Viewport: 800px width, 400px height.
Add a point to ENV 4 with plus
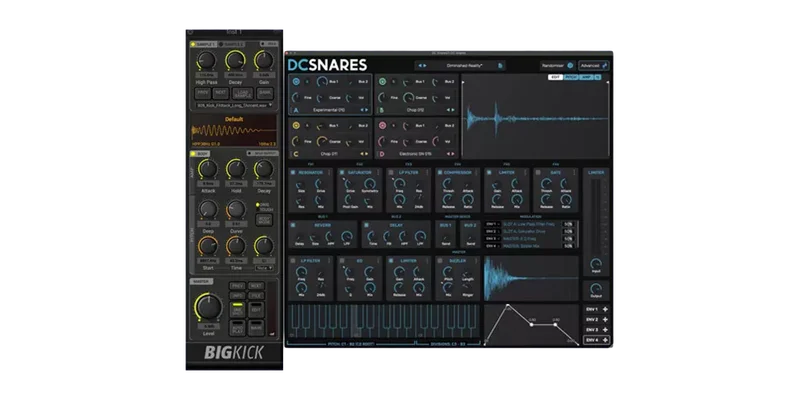(605, 340)
